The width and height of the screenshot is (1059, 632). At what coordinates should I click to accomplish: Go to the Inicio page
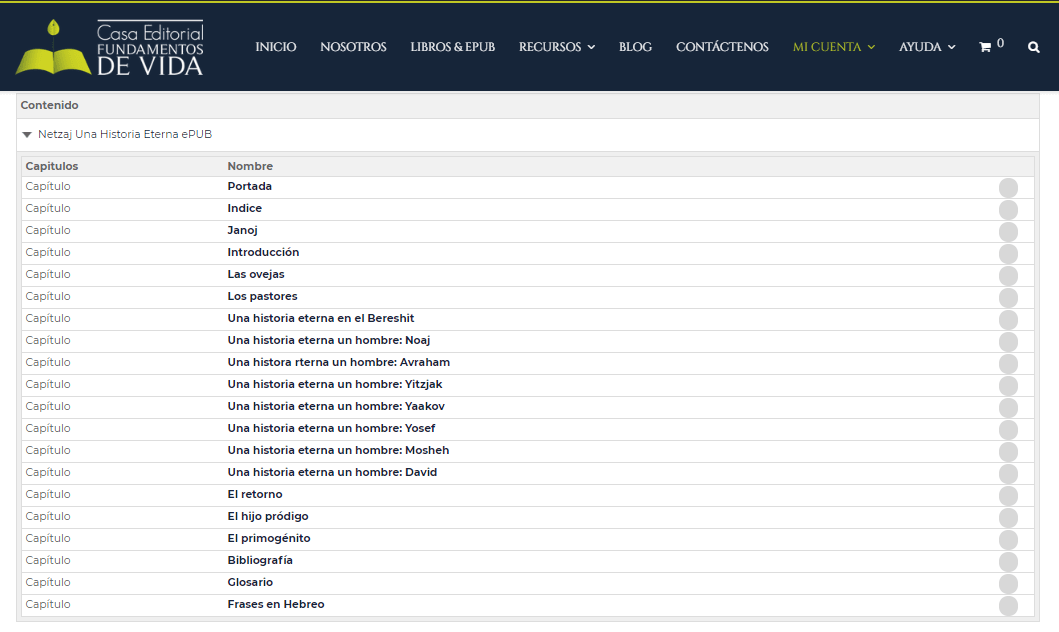point(275,47)
